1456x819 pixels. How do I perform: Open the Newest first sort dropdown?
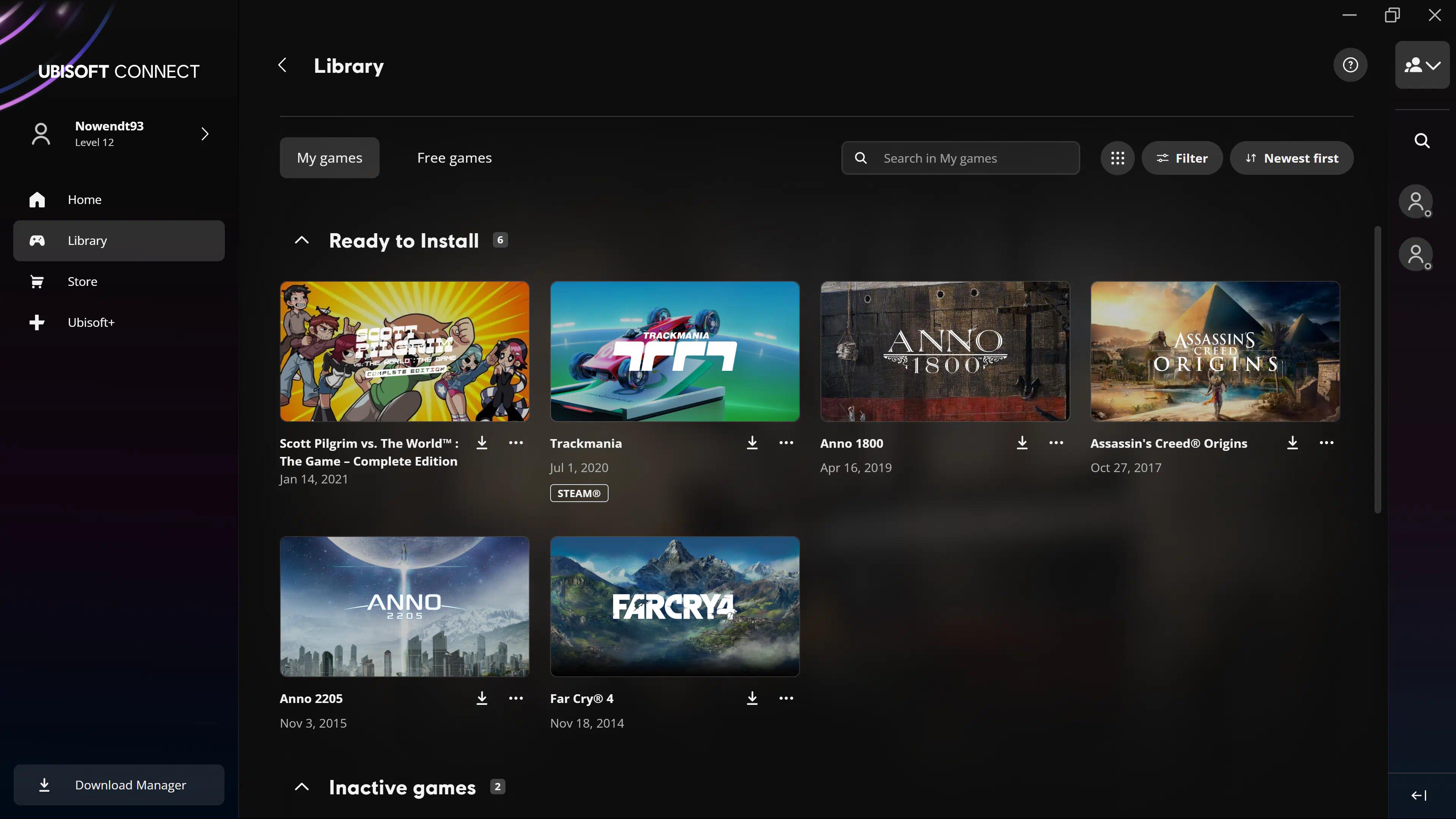tap(1291, 158)
